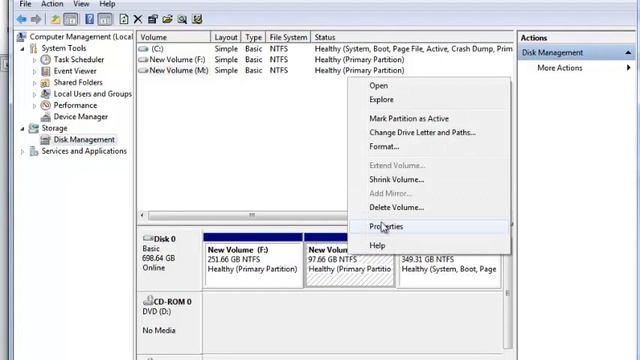Sort by the File System column header
Viewport: 640px width, 360px height.
coord(288,37)
